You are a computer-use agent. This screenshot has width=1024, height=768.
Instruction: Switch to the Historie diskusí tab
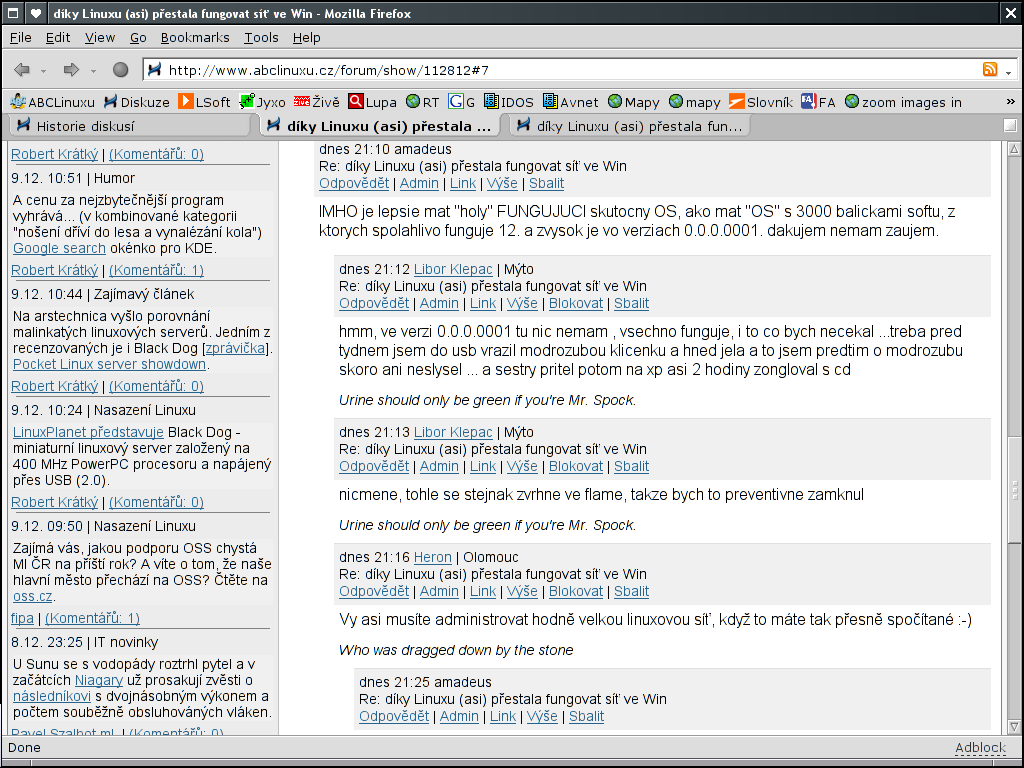[x=85, y=126]
